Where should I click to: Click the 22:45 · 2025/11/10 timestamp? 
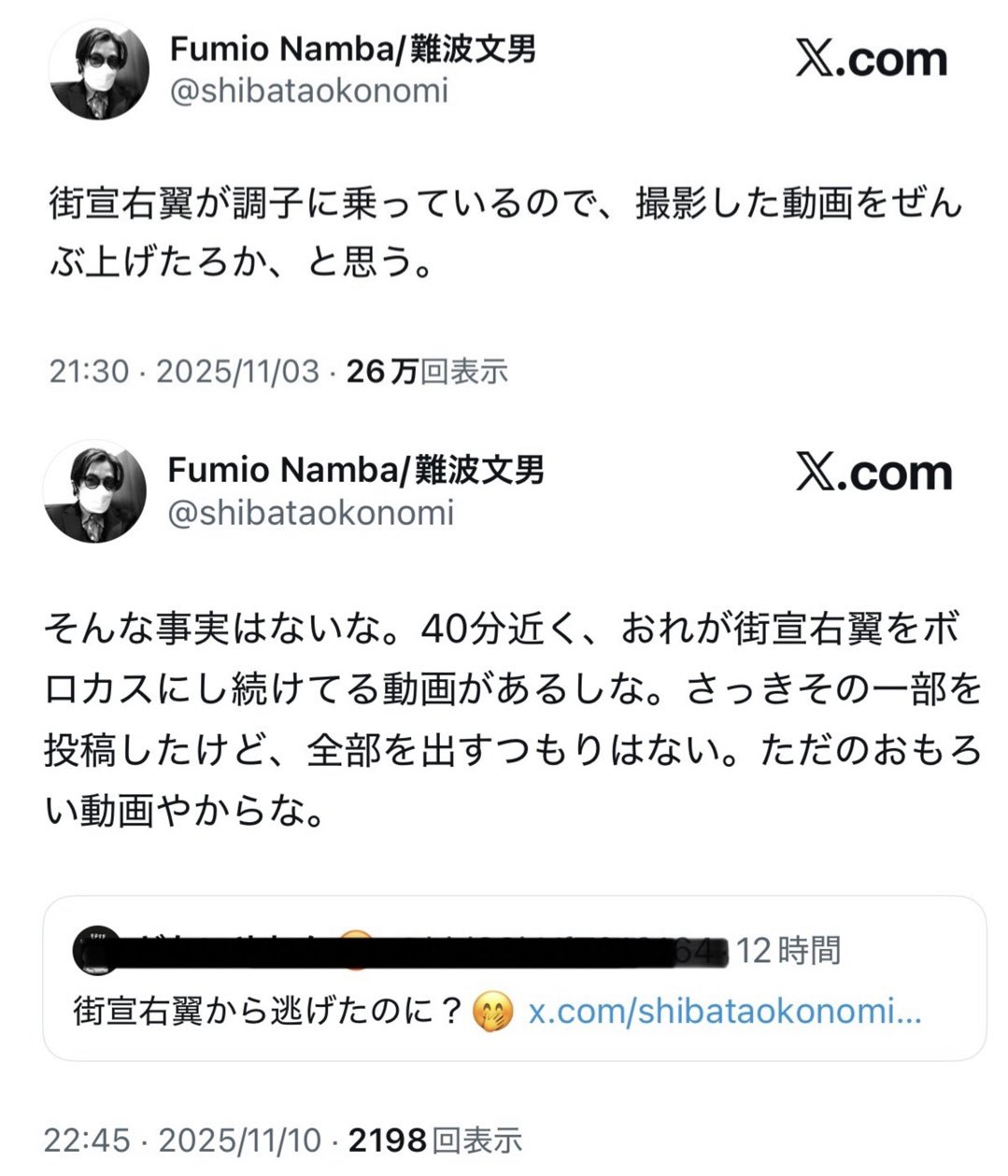(182, 1141)
